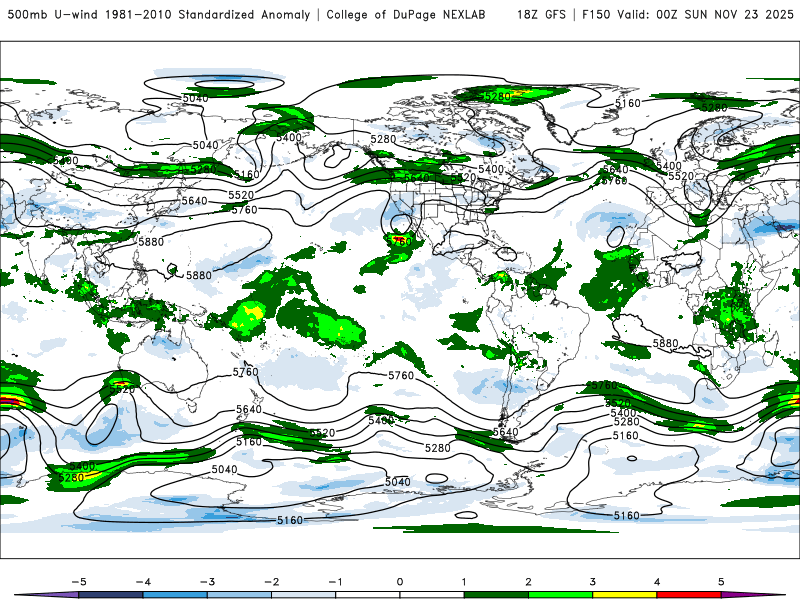The width and height of the screenshot is (800, 600).
Task: Click the navy -5 to -4 colorbar segment
Action: click(111, 595)
